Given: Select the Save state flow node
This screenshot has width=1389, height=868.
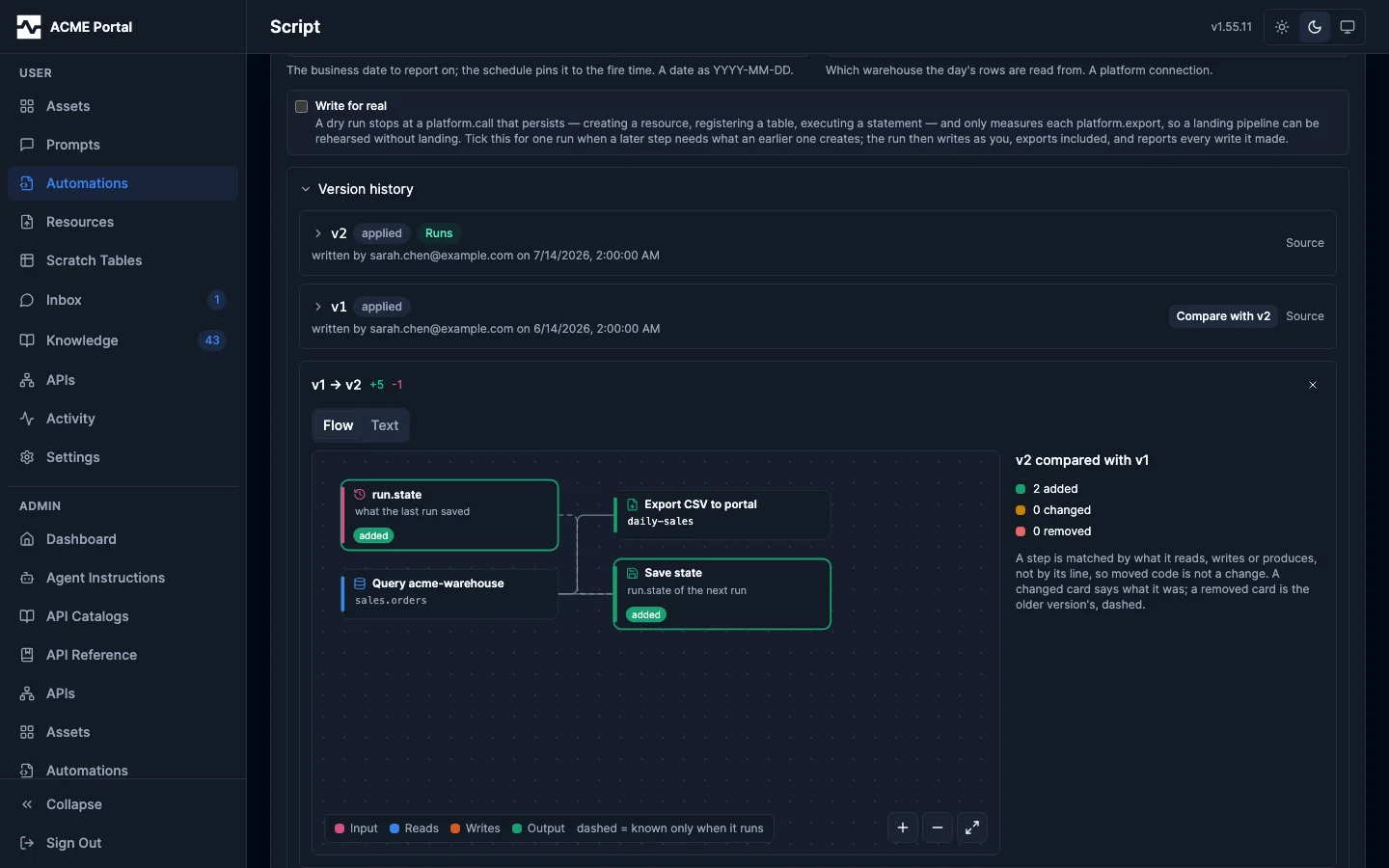Looking at the screenshot, I should 722,594.
